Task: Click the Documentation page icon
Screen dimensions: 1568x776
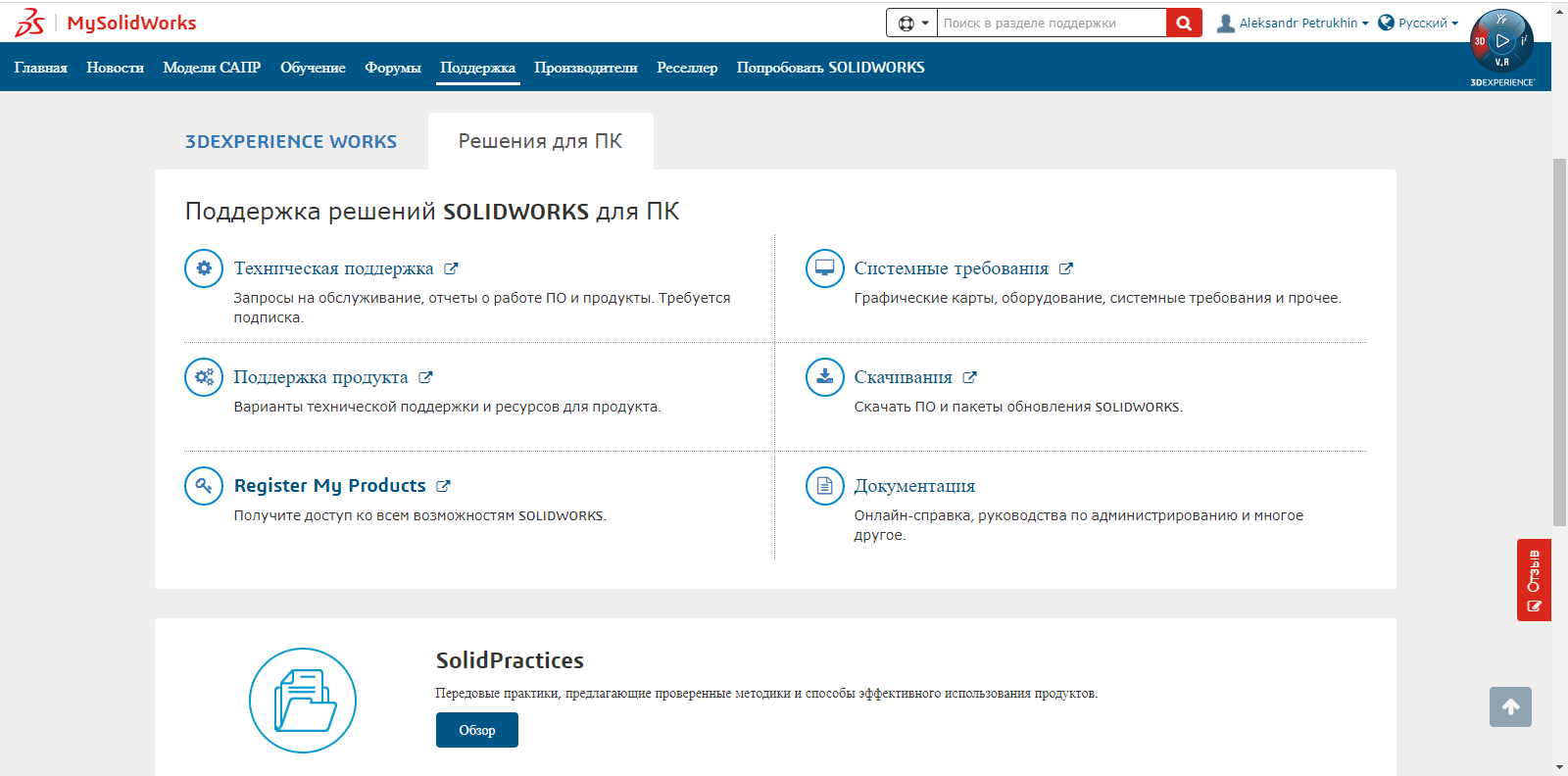Action: coord(824,486)
